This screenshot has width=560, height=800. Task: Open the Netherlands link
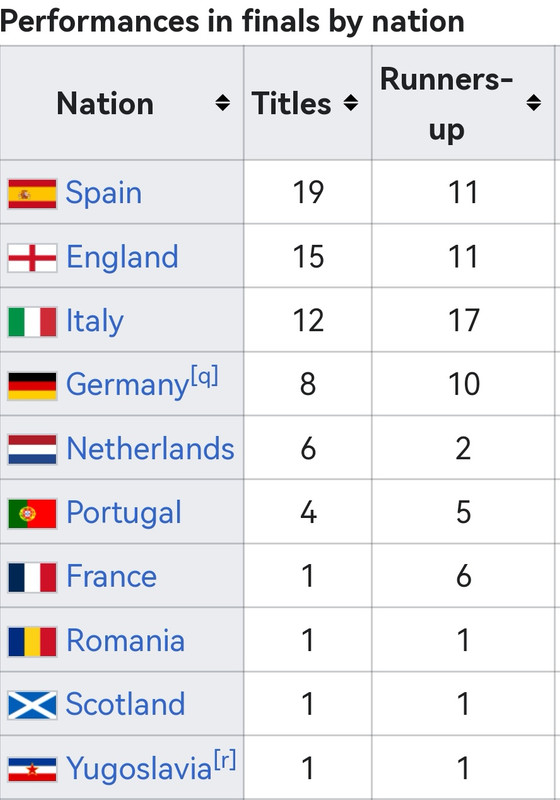click(150, 449)
